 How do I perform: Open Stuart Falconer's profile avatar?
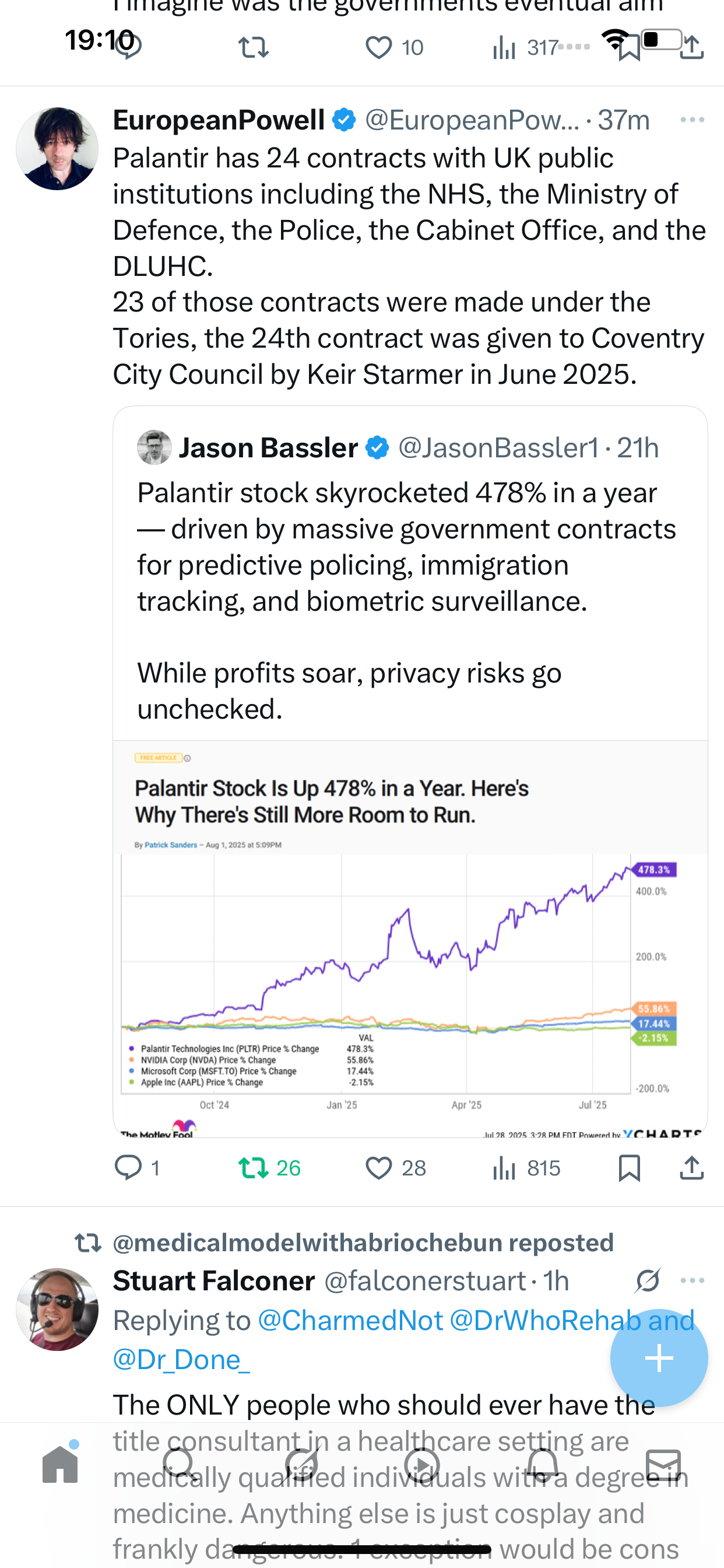(57, 1308)
